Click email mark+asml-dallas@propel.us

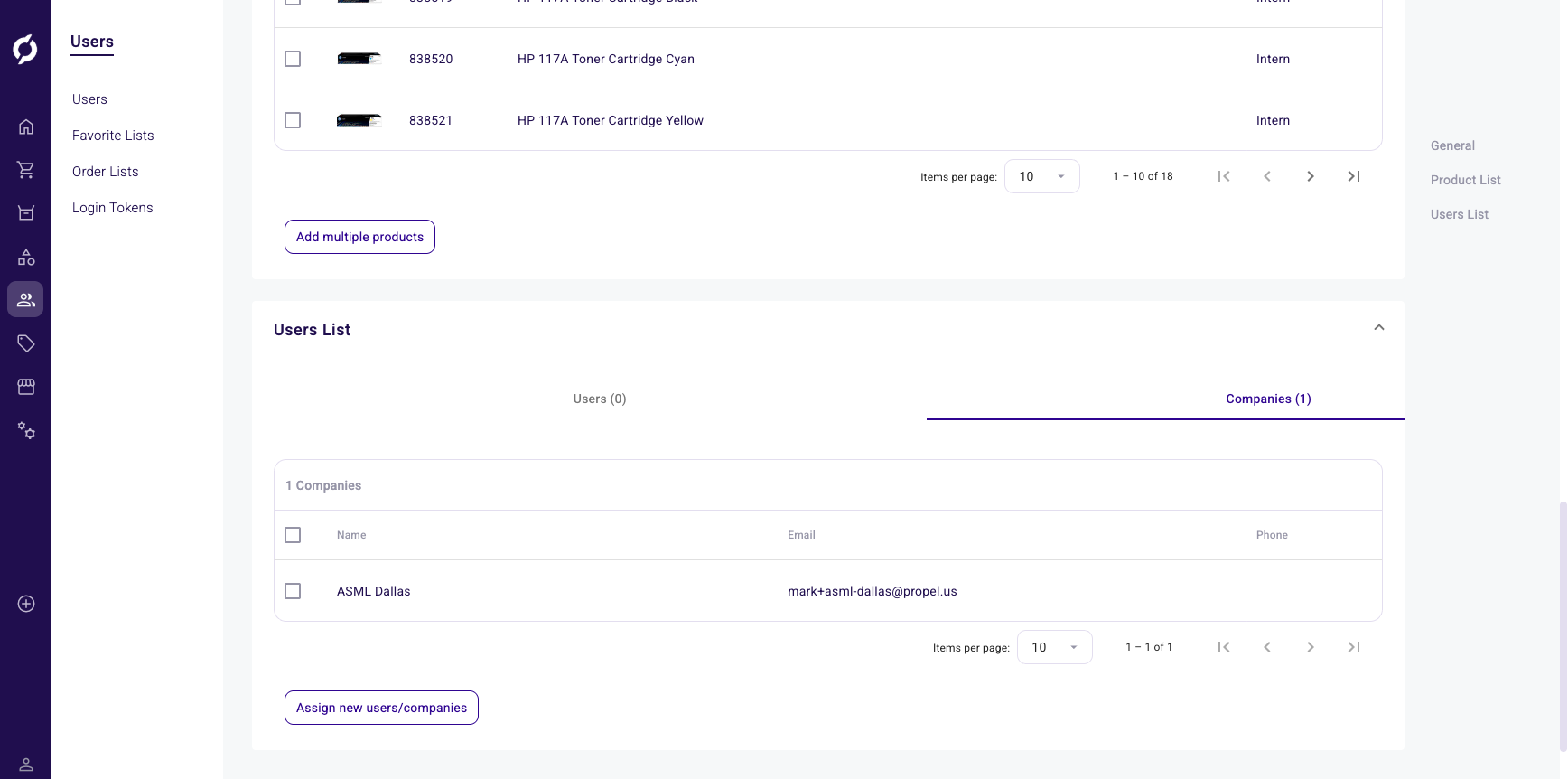click(x=873, y=591)
